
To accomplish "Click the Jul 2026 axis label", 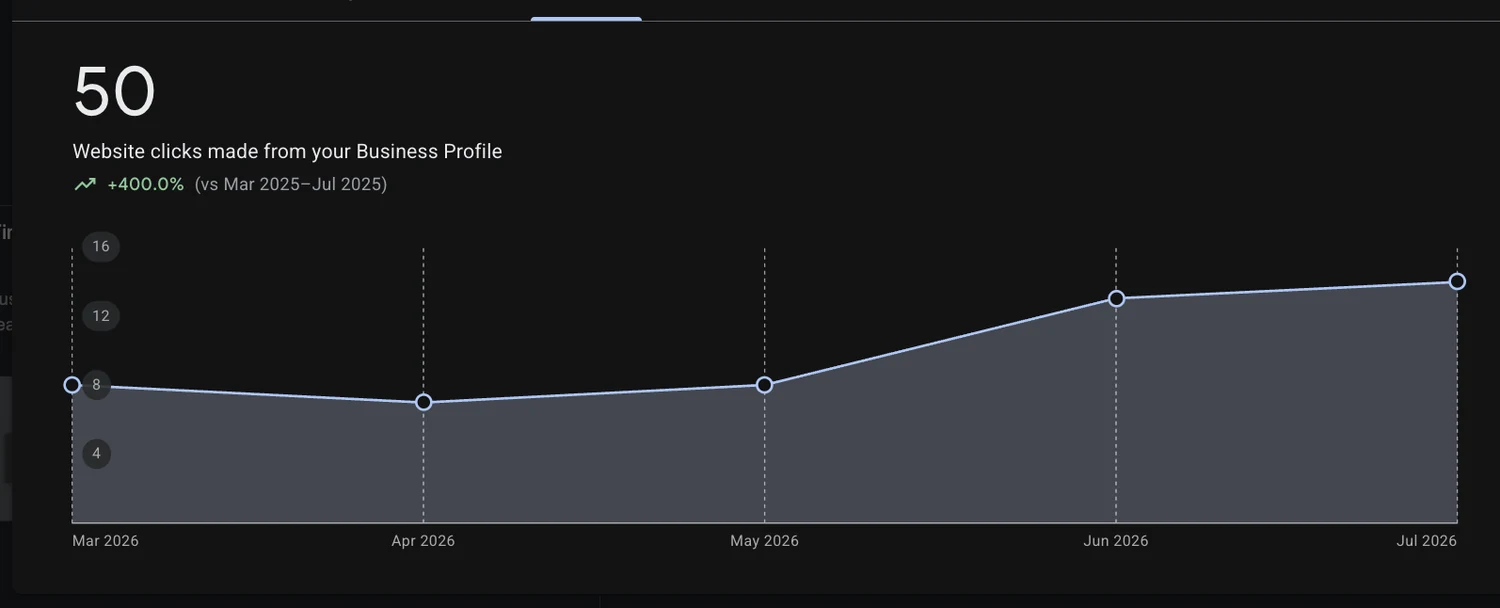I will tap(1427, 541).
